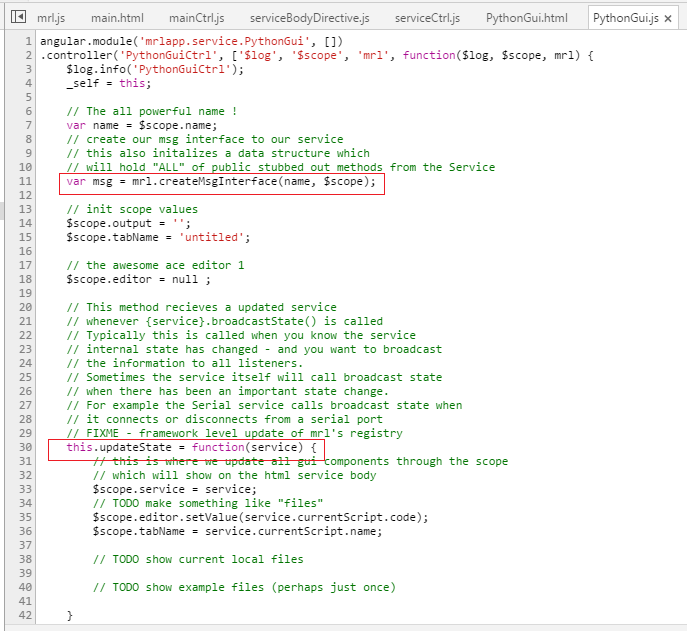Toggle the navigator sidebar panel icon

click(x=18, y=17)
